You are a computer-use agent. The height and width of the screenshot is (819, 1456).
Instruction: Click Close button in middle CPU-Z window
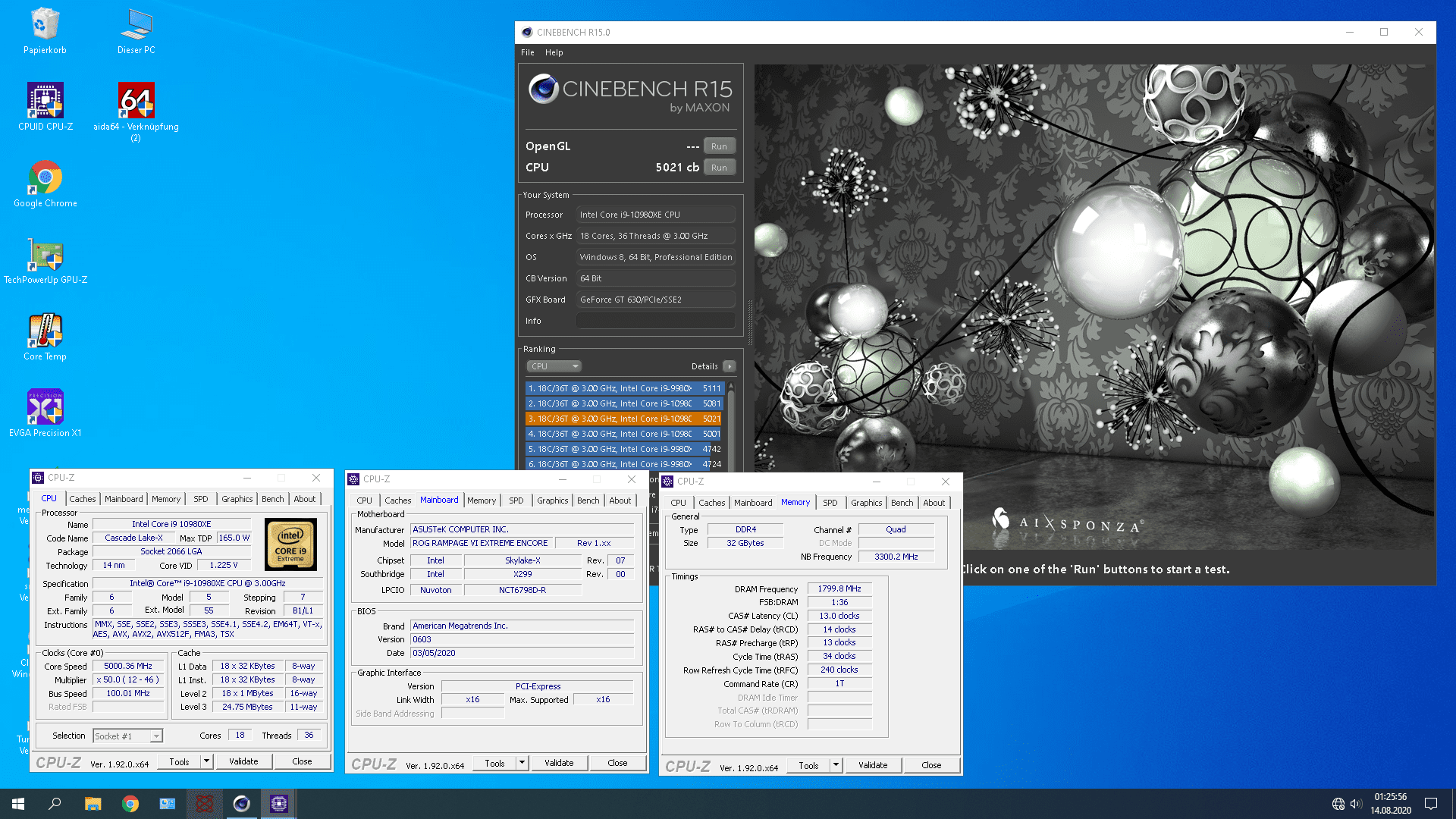(x=617, y=763)
